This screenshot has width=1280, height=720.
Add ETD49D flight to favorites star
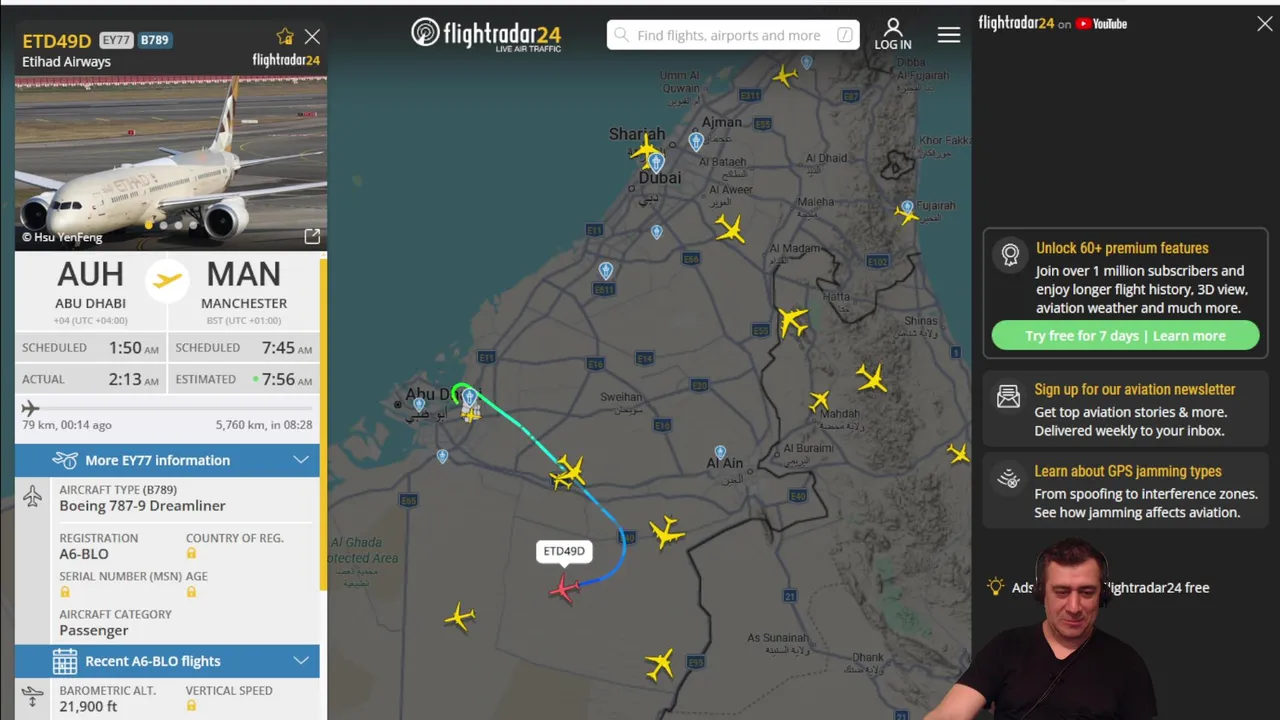point(285,37)
